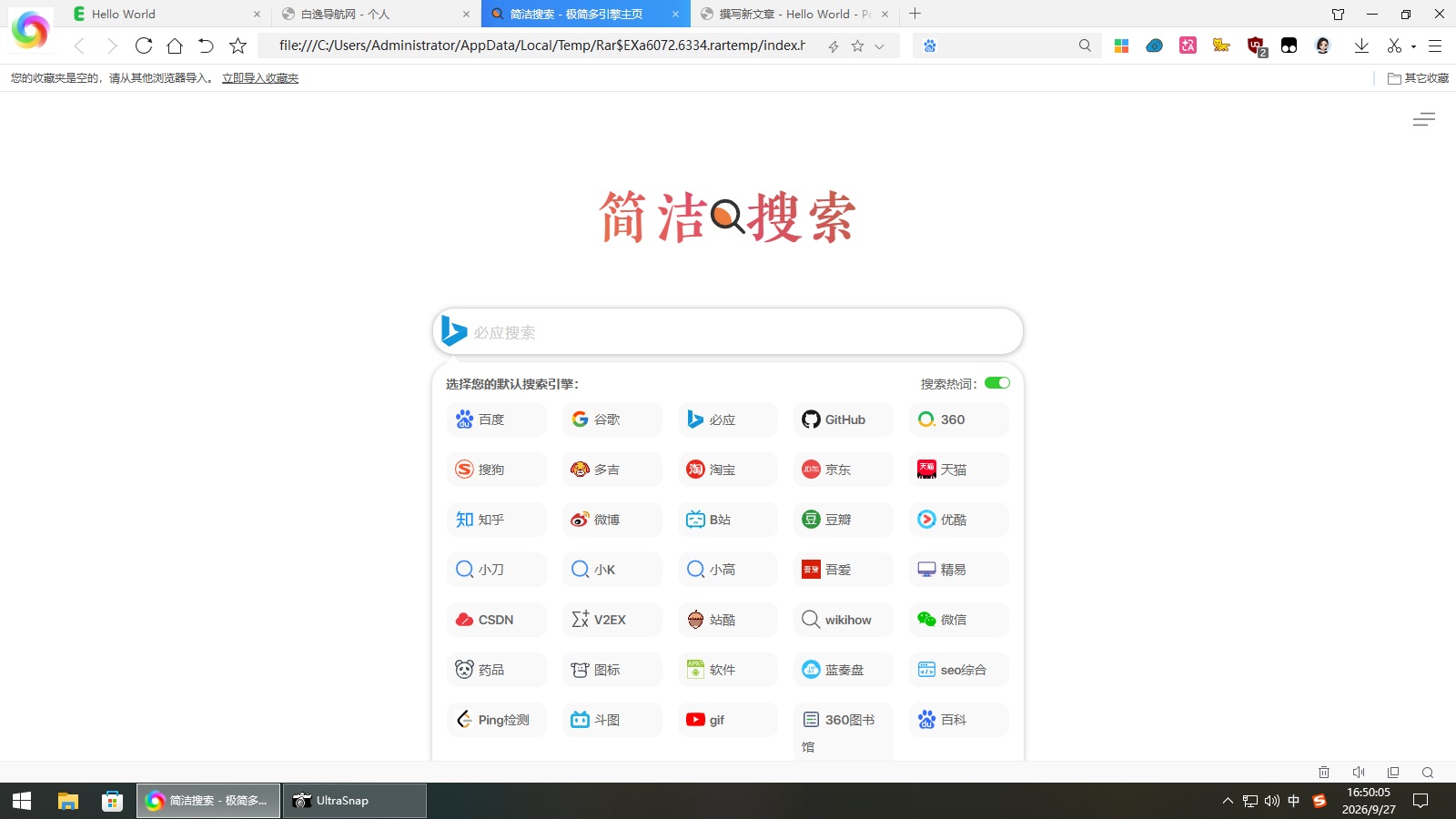This screenshot has height=819, width=1456.
Task: Mute sound via status bar speaker
Action: tap(1359, 773)
